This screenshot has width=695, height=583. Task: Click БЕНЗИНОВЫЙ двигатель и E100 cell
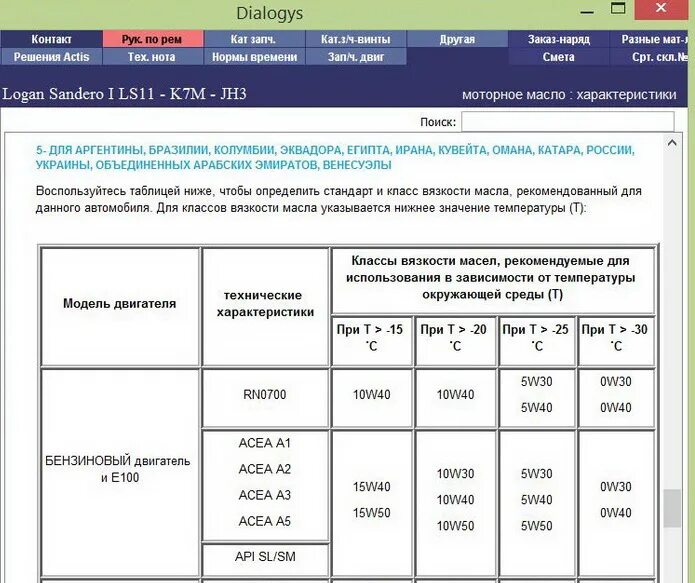[120, 470]
